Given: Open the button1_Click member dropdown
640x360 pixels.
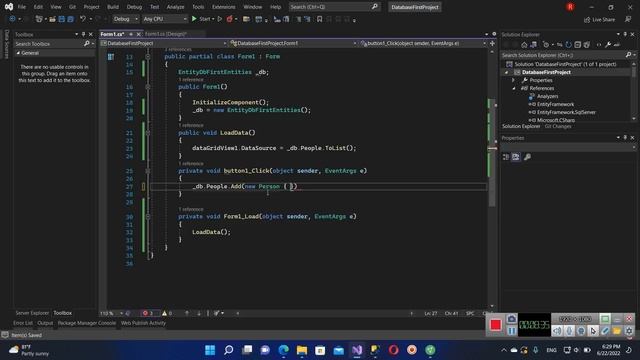Looking at the screenshot, I should pos(422,43).
